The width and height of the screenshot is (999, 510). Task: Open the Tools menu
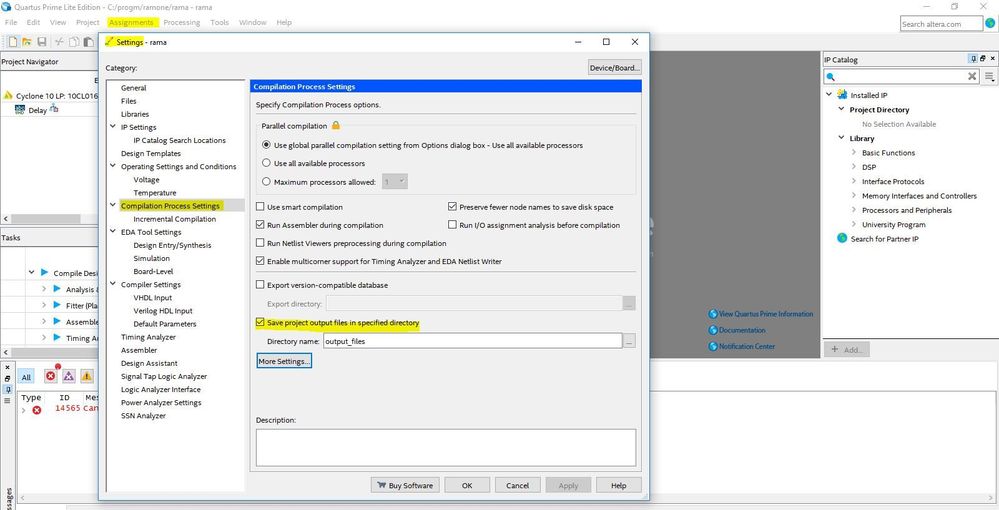(219, 22)
